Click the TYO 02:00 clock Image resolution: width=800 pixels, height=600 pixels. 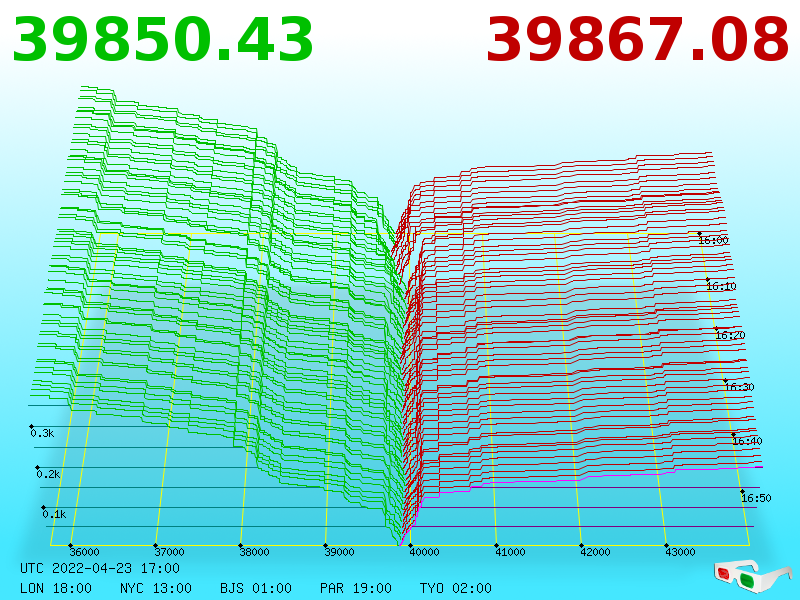coord(456,588)
